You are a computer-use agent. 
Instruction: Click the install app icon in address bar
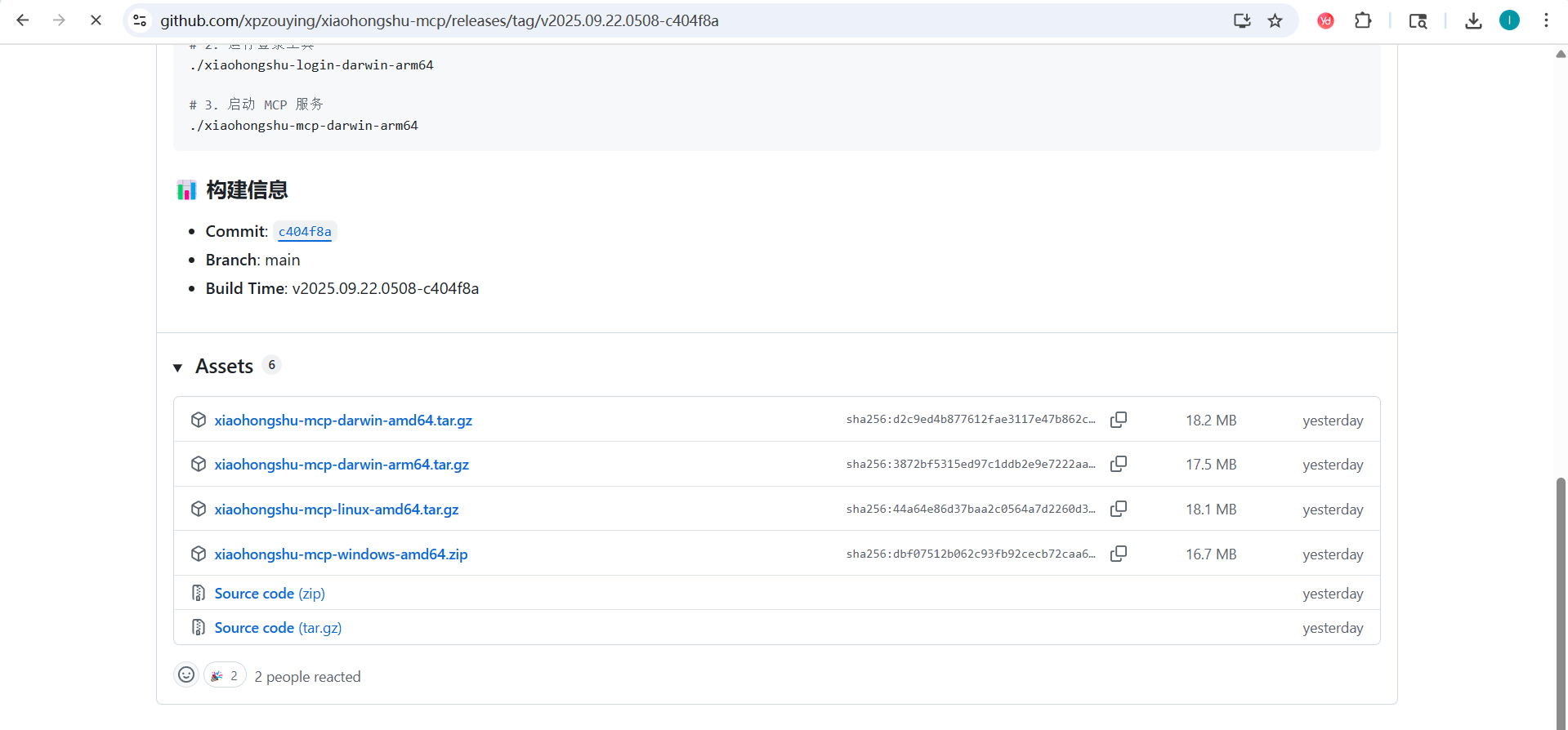click(1242, 21)
